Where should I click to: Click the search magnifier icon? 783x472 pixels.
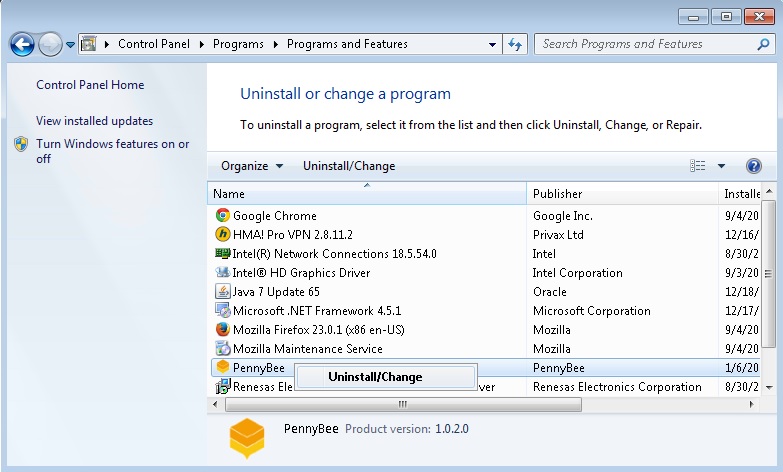click(x=763, y=44)
